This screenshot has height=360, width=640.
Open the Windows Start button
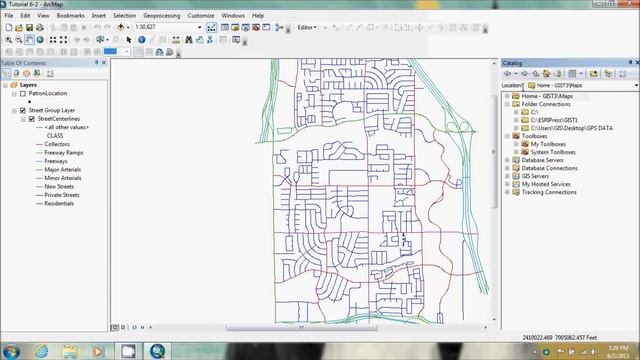point(11,351)
